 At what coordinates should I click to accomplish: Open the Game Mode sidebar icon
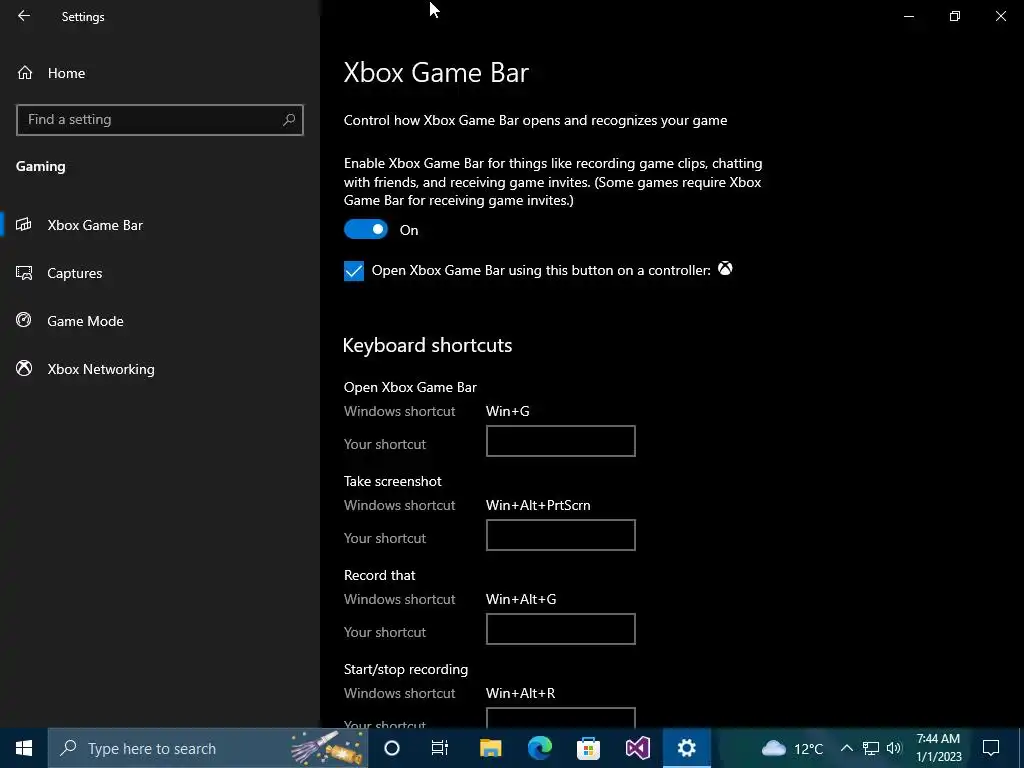pyautogui.click(x=24, y=320)
